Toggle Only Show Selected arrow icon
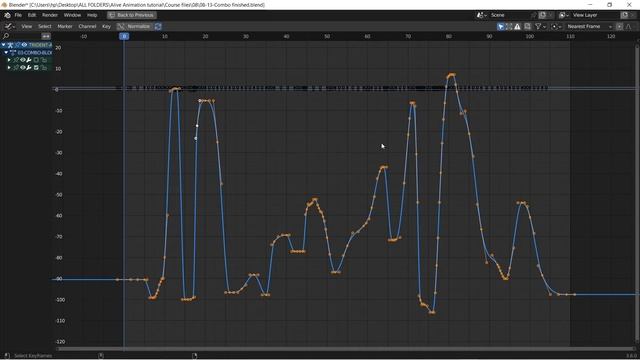 pyautogui.click(x=501, y=27)
